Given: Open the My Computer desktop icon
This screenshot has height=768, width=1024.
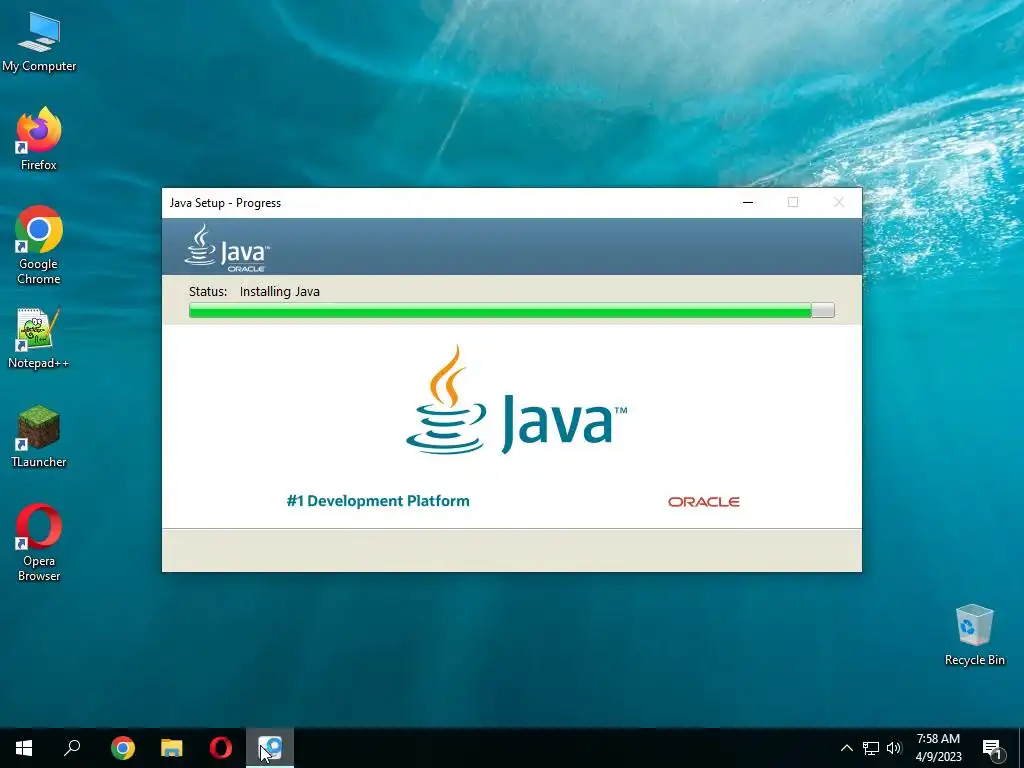Looking at the screenshot, I should 39,42.
